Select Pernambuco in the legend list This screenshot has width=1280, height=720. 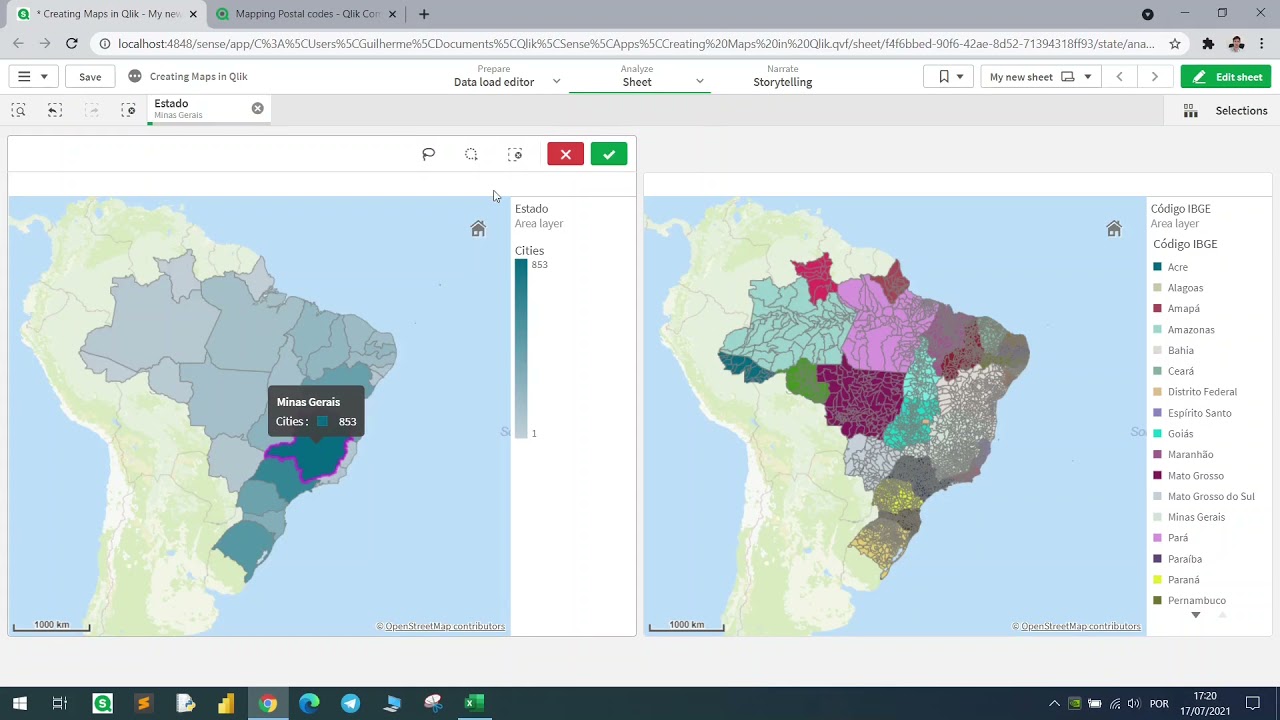(x=1197, y=601)
